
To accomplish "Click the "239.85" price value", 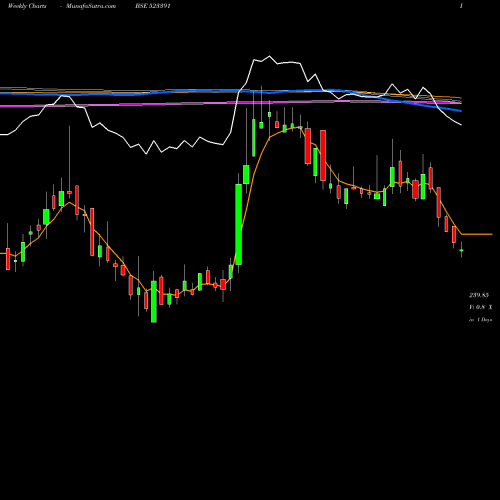I will coord(479,295).
